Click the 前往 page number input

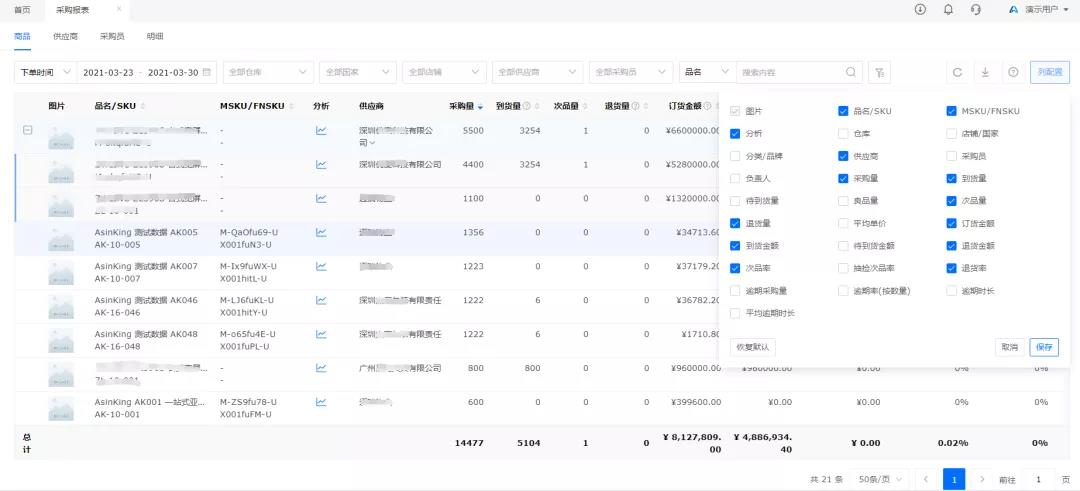(x=1039, y=480)
